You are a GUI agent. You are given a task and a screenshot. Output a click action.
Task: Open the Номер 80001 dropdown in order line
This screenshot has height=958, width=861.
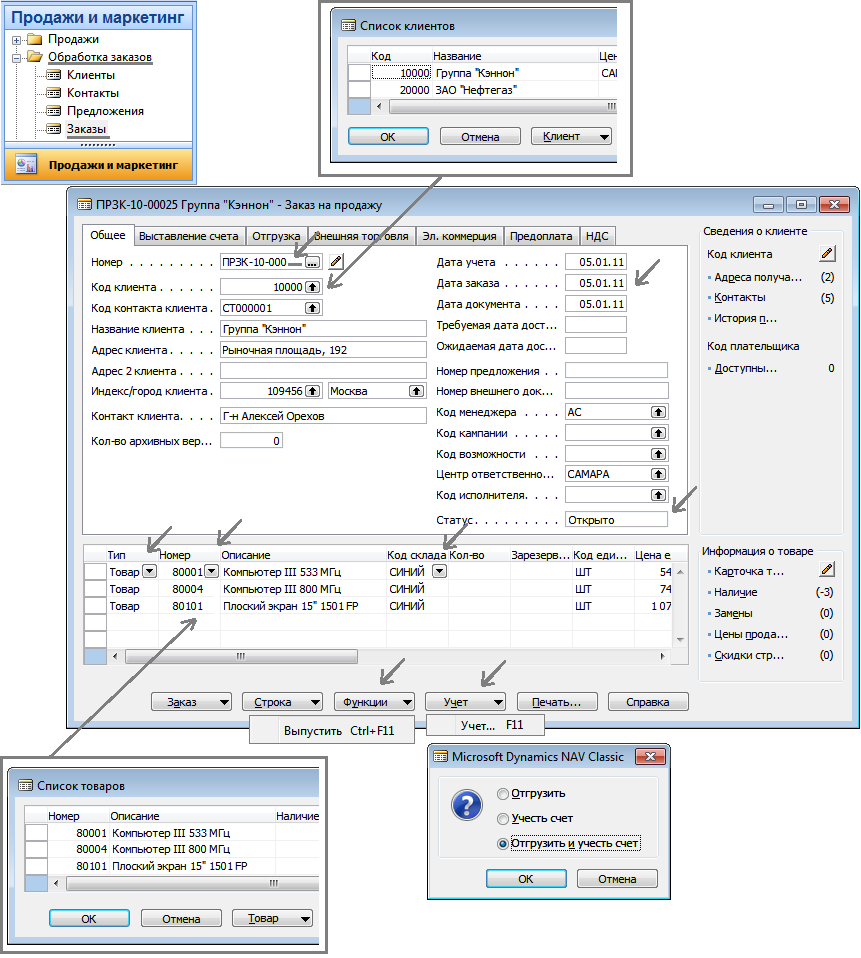tap(211, 571)
